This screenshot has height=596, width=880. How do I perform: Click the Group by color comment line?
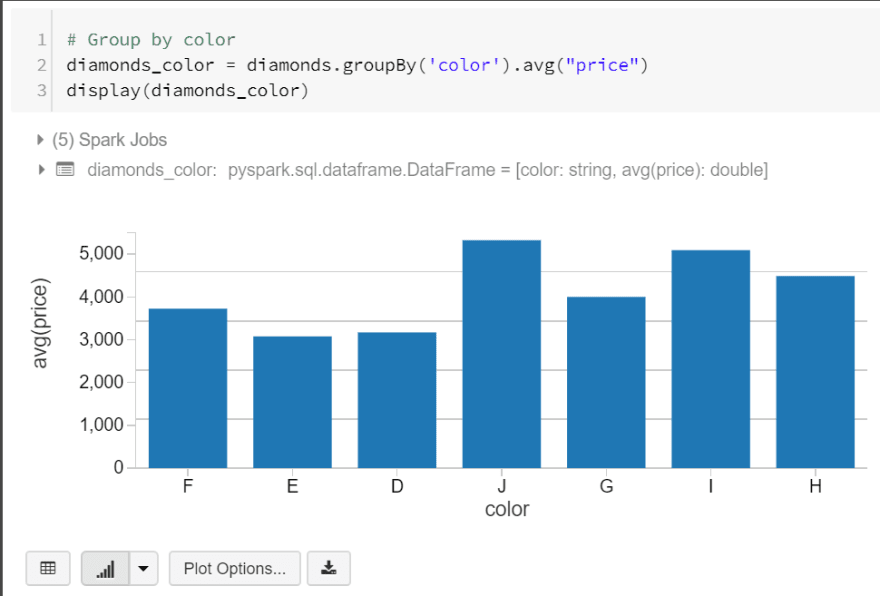(x=151, y=40)
